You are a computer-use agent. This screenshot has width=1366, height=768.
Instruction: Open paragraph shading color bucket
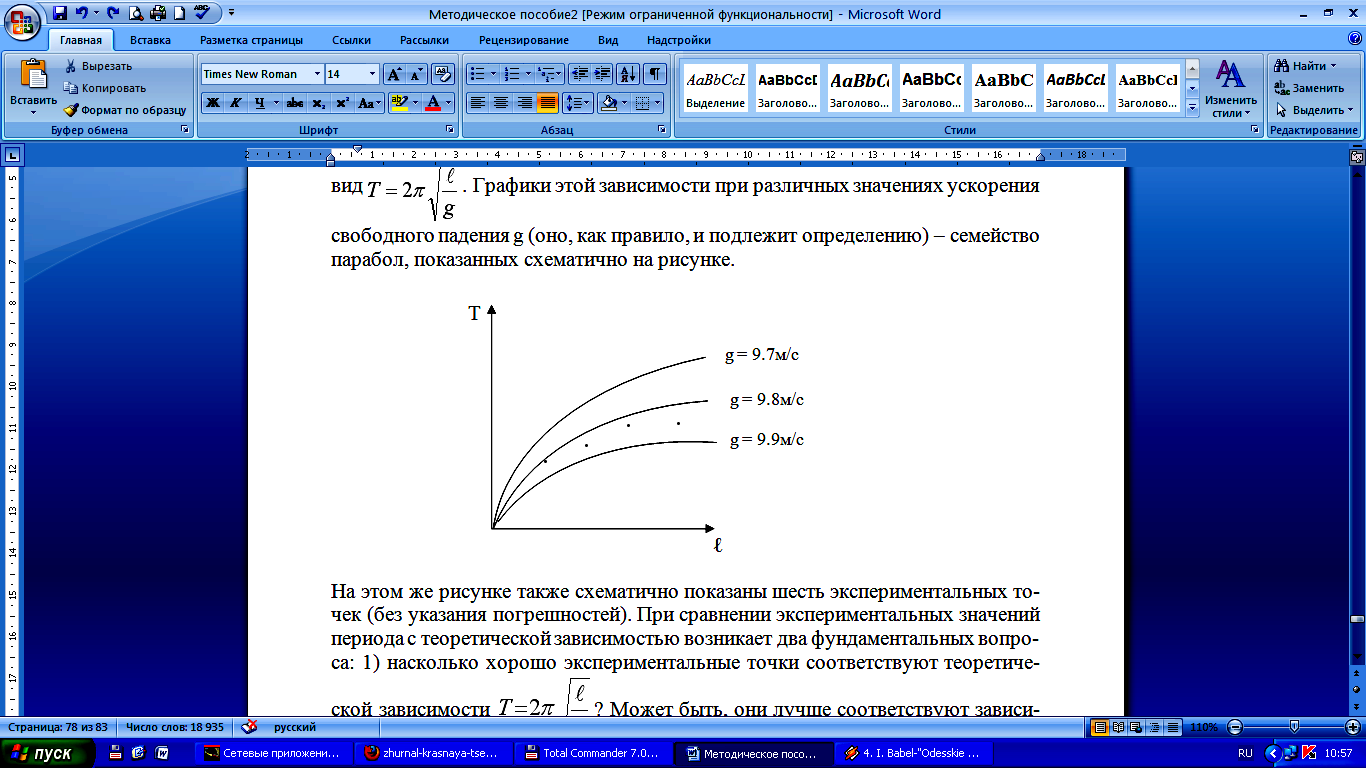pos(607,102)
